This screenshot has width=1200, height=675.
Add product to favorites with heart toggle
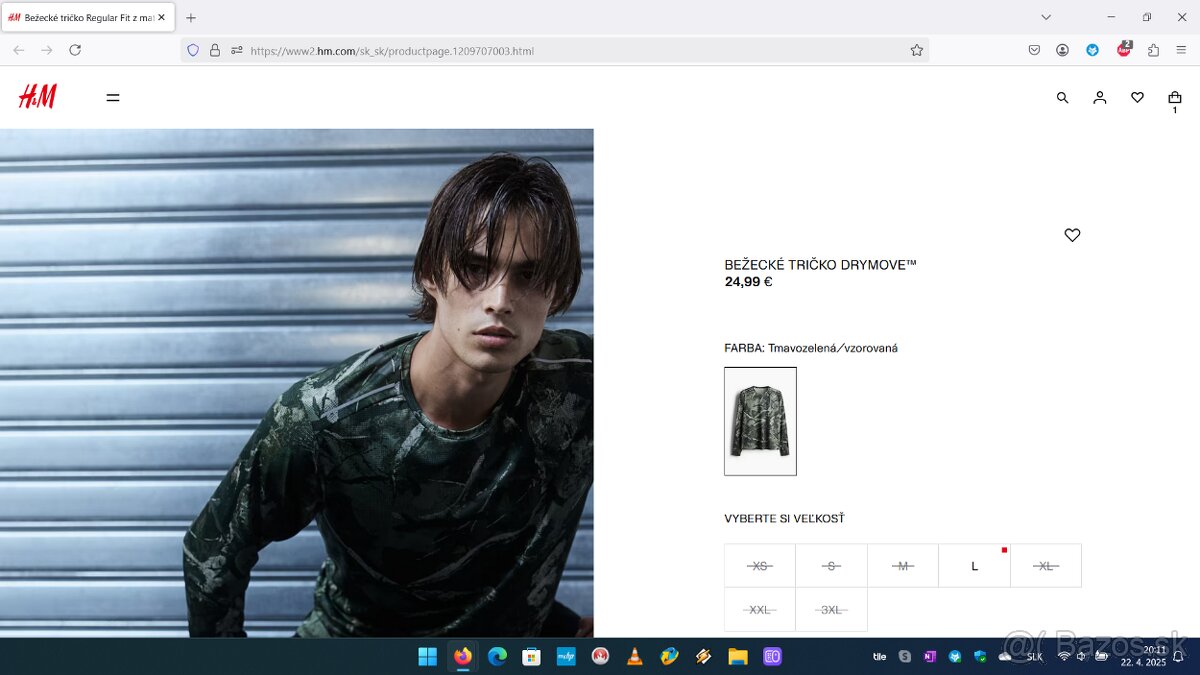tap(1072, 235)
